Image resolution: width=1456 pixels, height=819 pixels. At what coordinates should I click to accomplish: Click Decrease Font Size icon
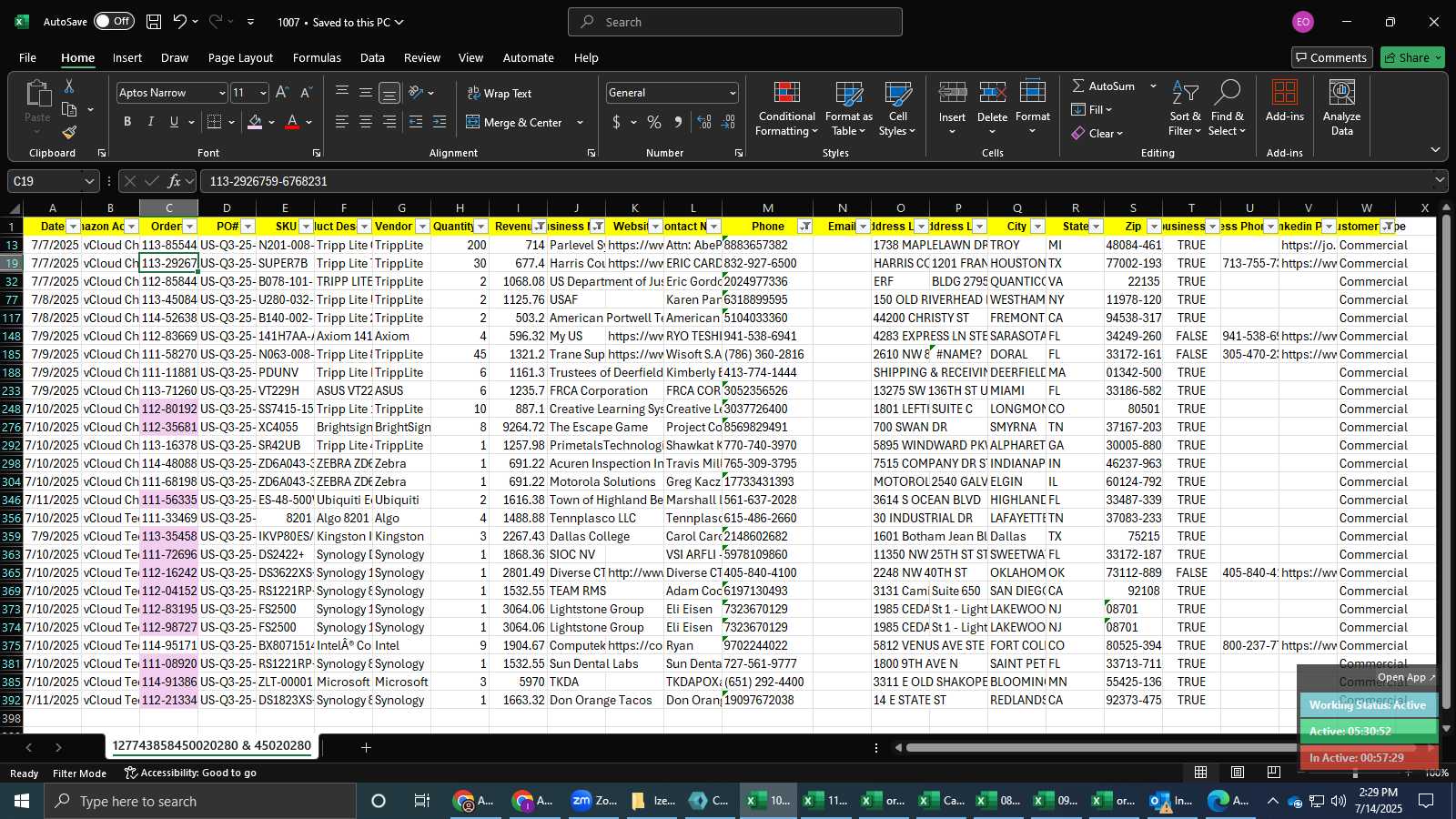[x=306, y=93]
